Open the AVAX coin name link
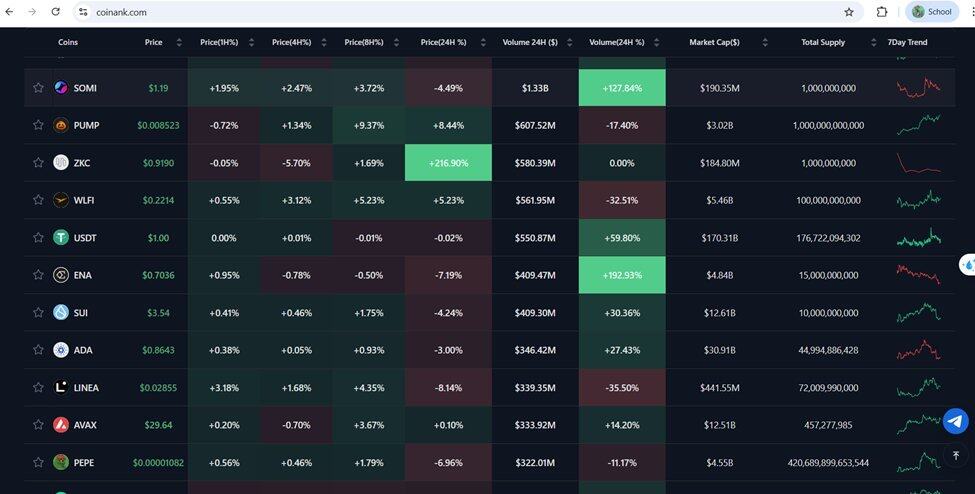The image size is (975, 494). click(x=85, y=426)
